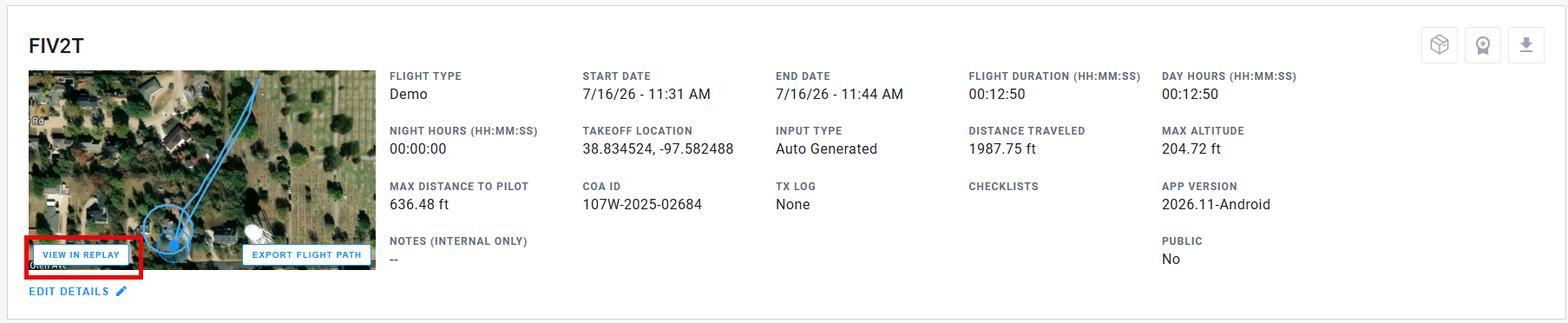1568x323 pixels.
Task: Click the Input Type value Auto Generated
Action: [826, 149]
